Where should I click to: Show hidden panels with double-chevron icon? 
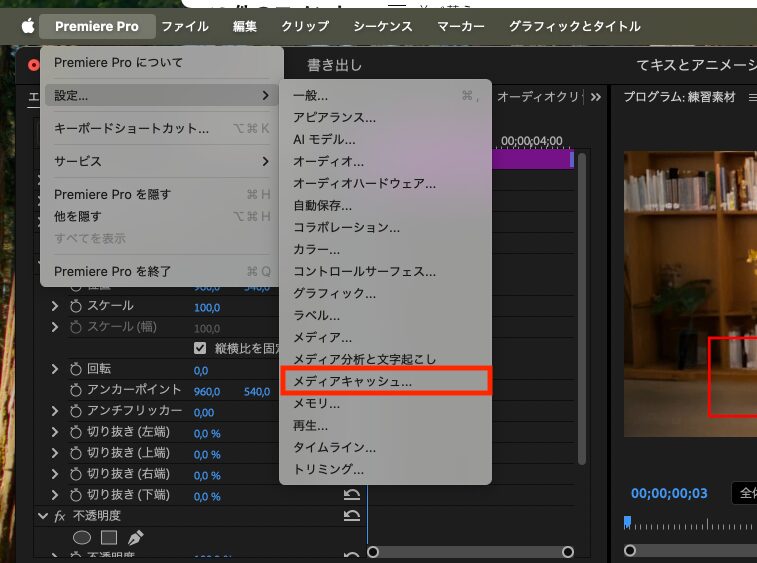[596, 97]
